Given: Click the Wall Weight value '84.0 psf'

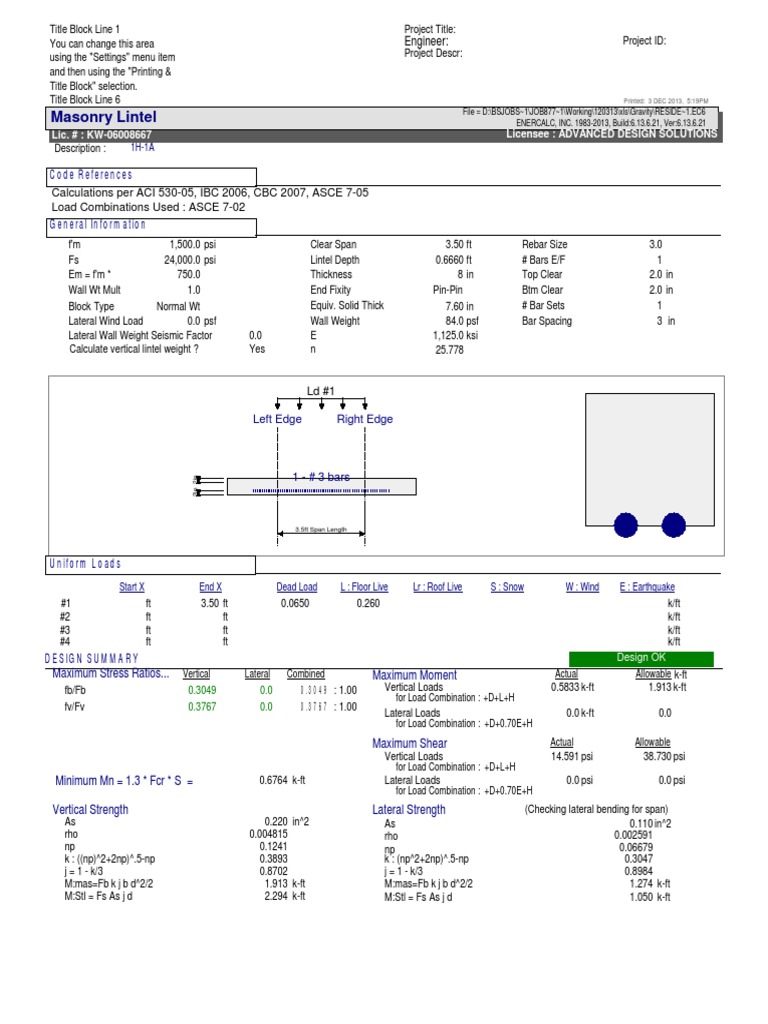Looking at the screenshot, I should pos(462,321).
